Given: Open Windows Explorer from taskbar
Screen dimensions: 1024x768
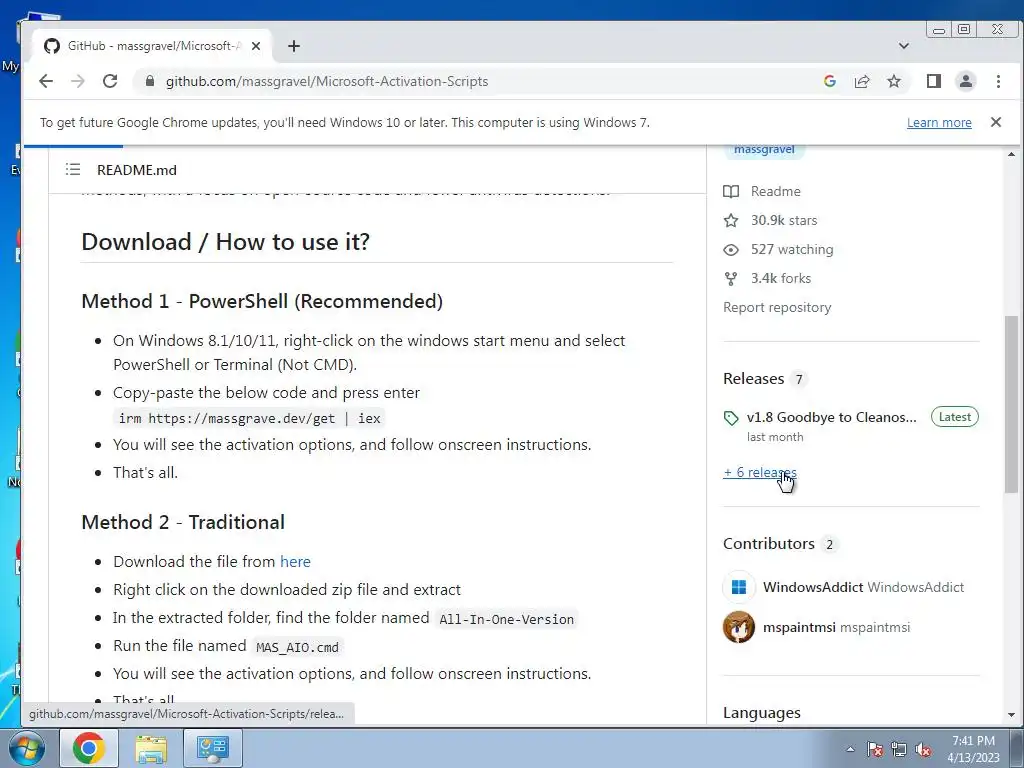Looking at the screenshot, I should point(151,748).
